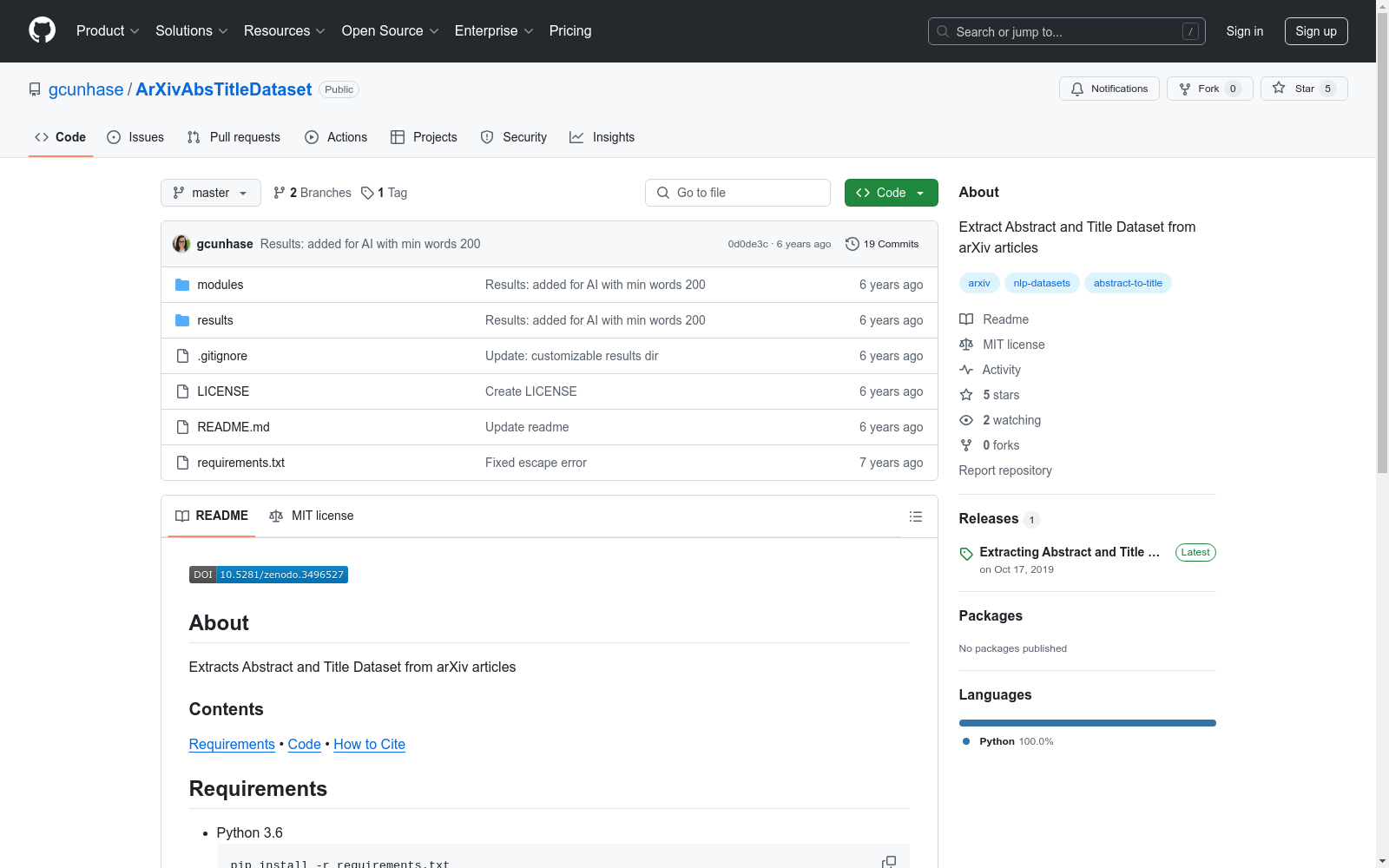This screenshot has width=1389, height=868.
Task: Click the repository icon beside gcunhase
Action: click(x=35, y=89)
